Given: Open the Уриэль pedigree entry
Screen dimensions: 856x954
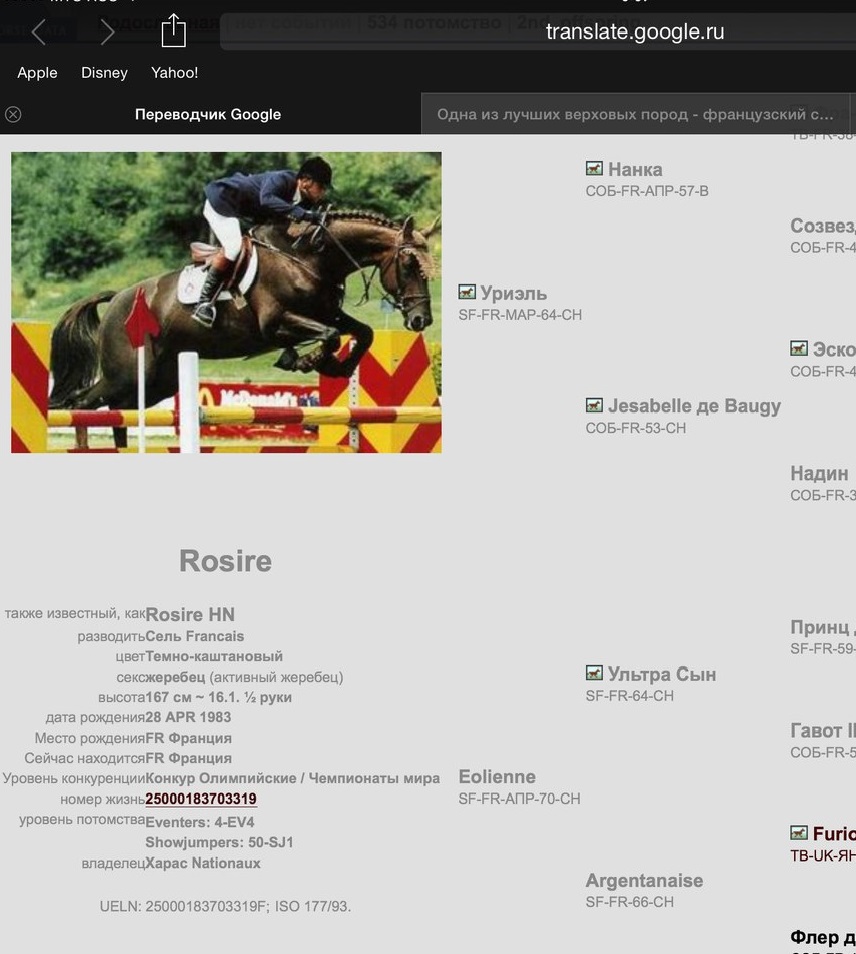Looking at the screenshot, I should coord(513,293).
